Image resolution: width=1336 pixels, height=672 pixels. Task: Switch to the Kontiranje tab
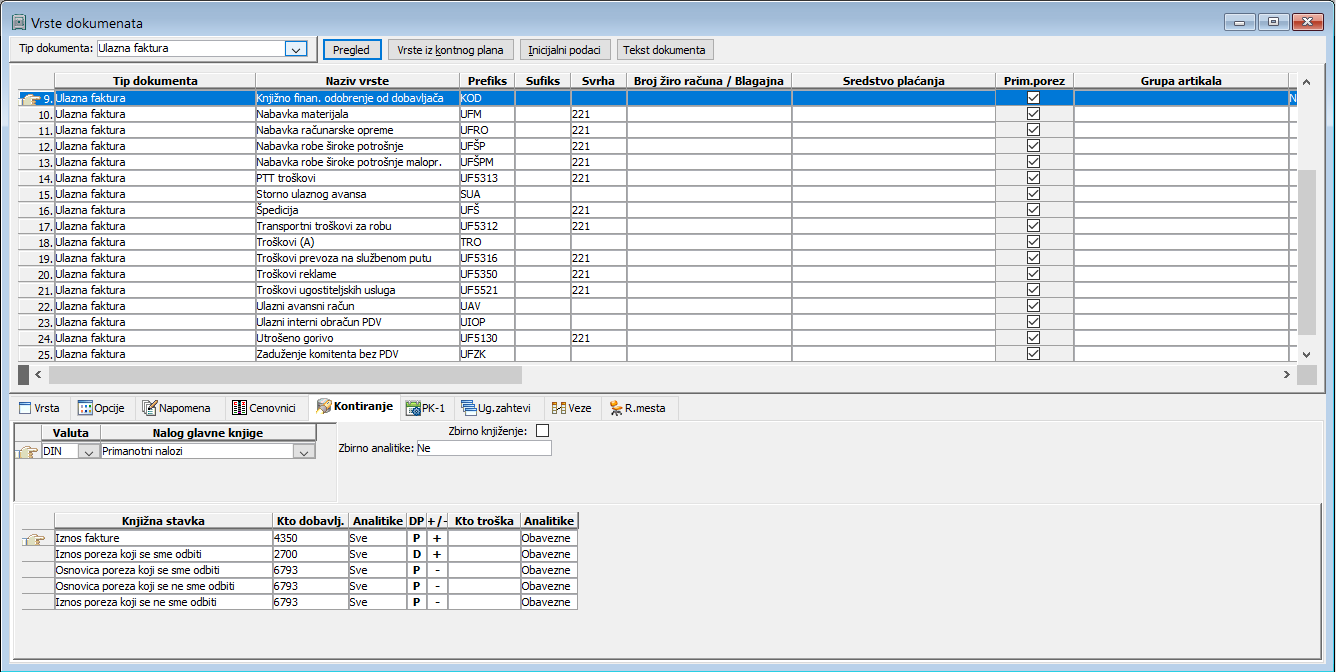tap(354, 407)
